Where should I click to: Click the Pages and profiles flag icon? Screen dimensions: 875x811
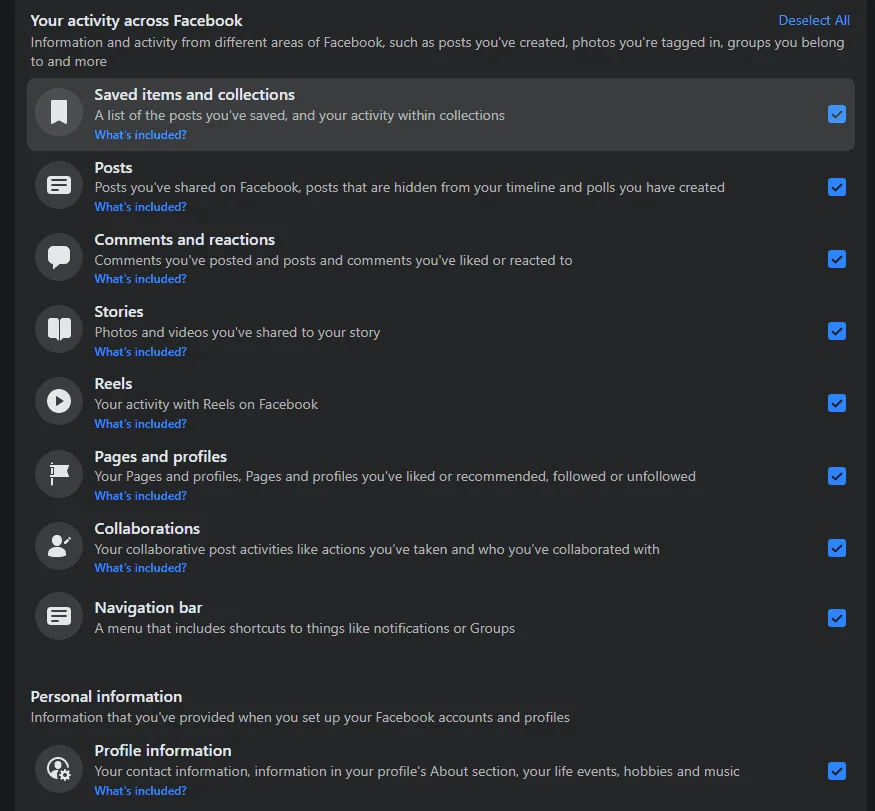pyautogui.click(x=59, y=474)
